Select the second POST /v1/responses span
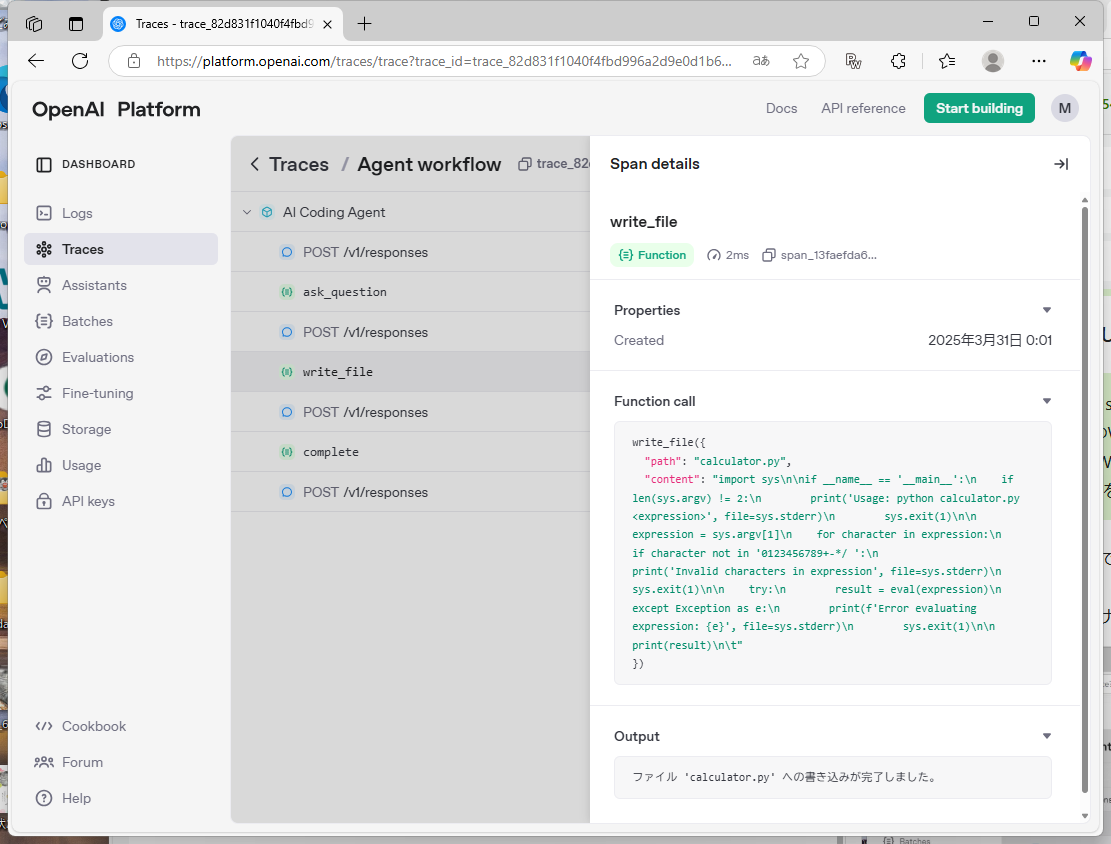Image resolution: width=1111 pixels, height=844 pixels. pos(410,332)
